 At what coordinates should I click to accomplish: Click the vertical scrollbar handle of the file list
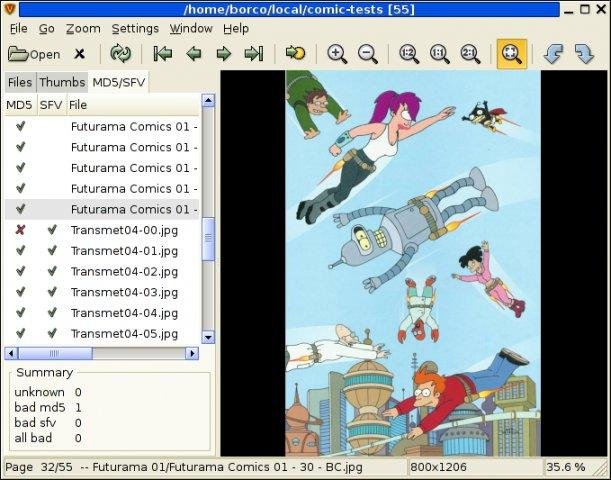[208, 238]
